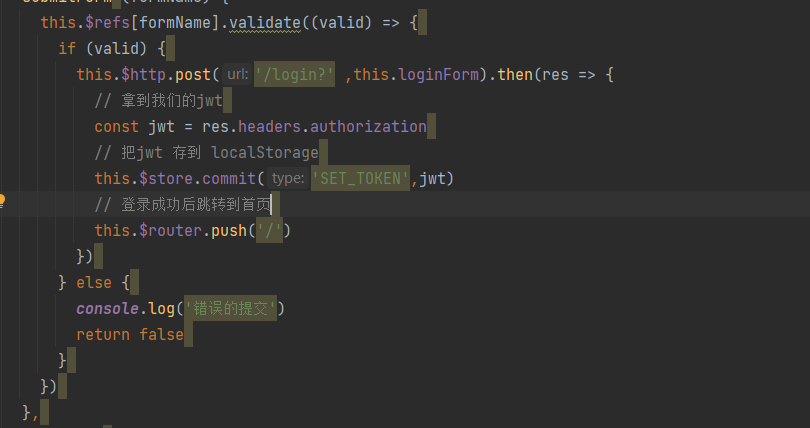Click 'const' keyword in the jwt declaration
This screenshot has width=810, height=428.
pyautogui.click(x=117, y=126)
